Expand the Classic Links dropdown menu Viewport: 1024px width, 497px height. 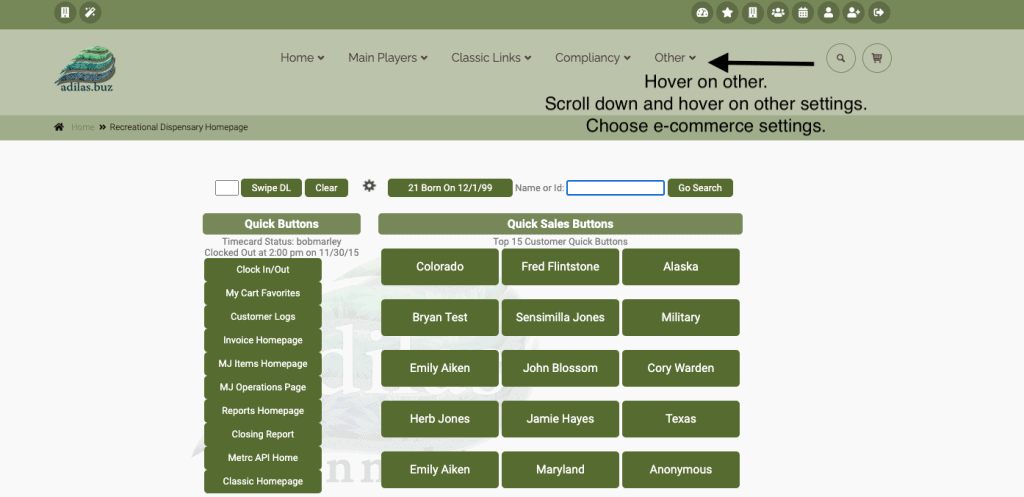pos(491,57)
